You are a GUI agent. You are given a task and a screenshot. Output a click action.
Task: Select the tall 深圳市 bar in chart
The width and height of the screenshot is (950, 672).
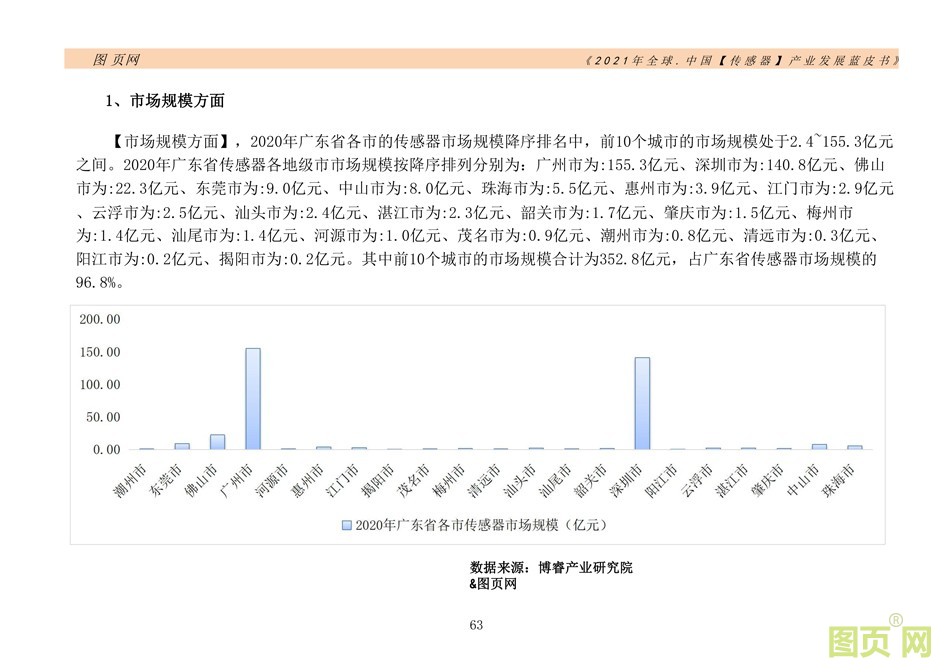(642, 403)
